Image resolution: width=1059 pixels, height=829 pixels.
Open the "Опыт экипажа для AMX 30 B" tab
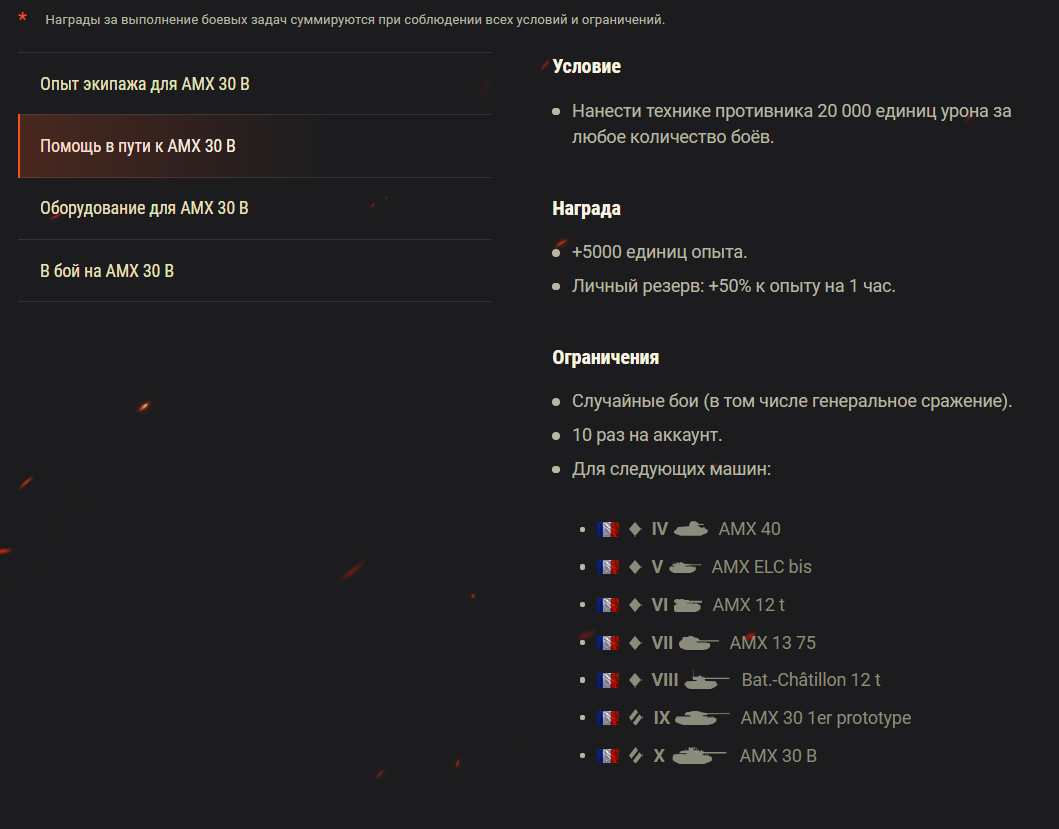click(255, 84)
